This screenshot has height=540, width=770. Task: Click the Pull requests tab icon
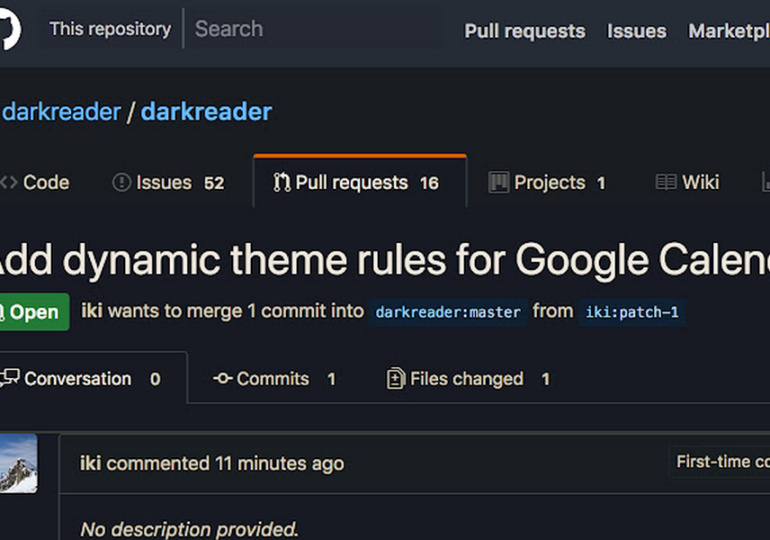coord(282,183)
